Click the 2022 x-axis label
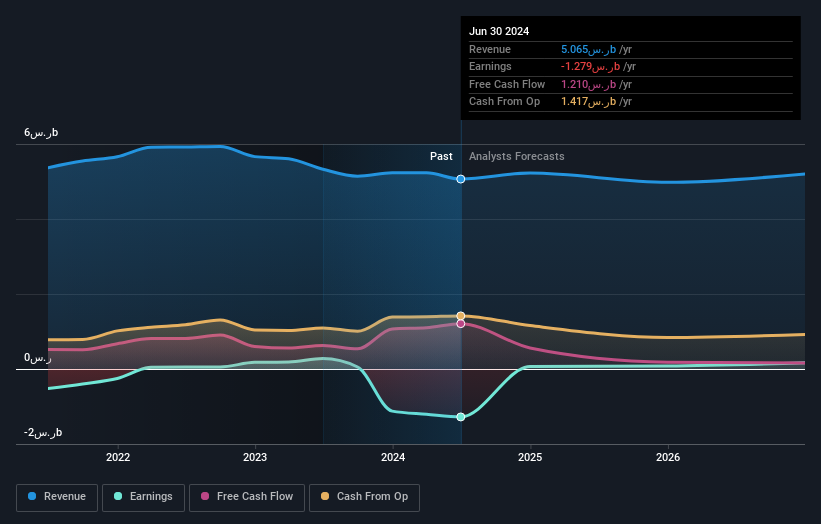This screenshot has height=524, width=821. click(118, 457)
